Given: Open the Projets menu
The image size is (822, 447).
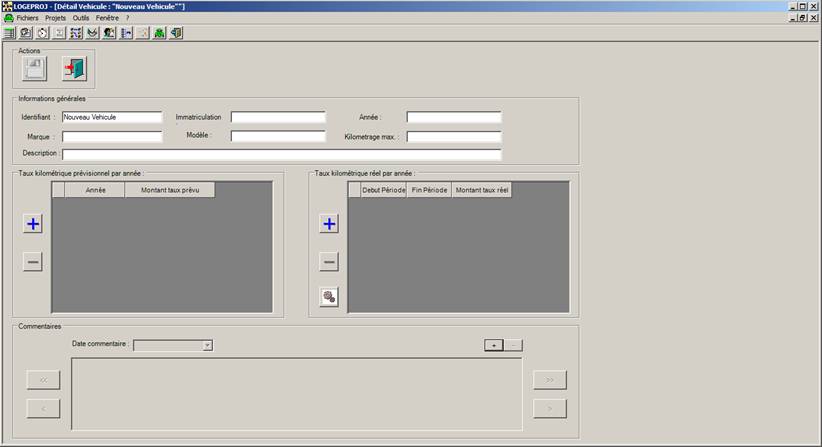Looking at the screenshot, I should (x=56, y=18).
